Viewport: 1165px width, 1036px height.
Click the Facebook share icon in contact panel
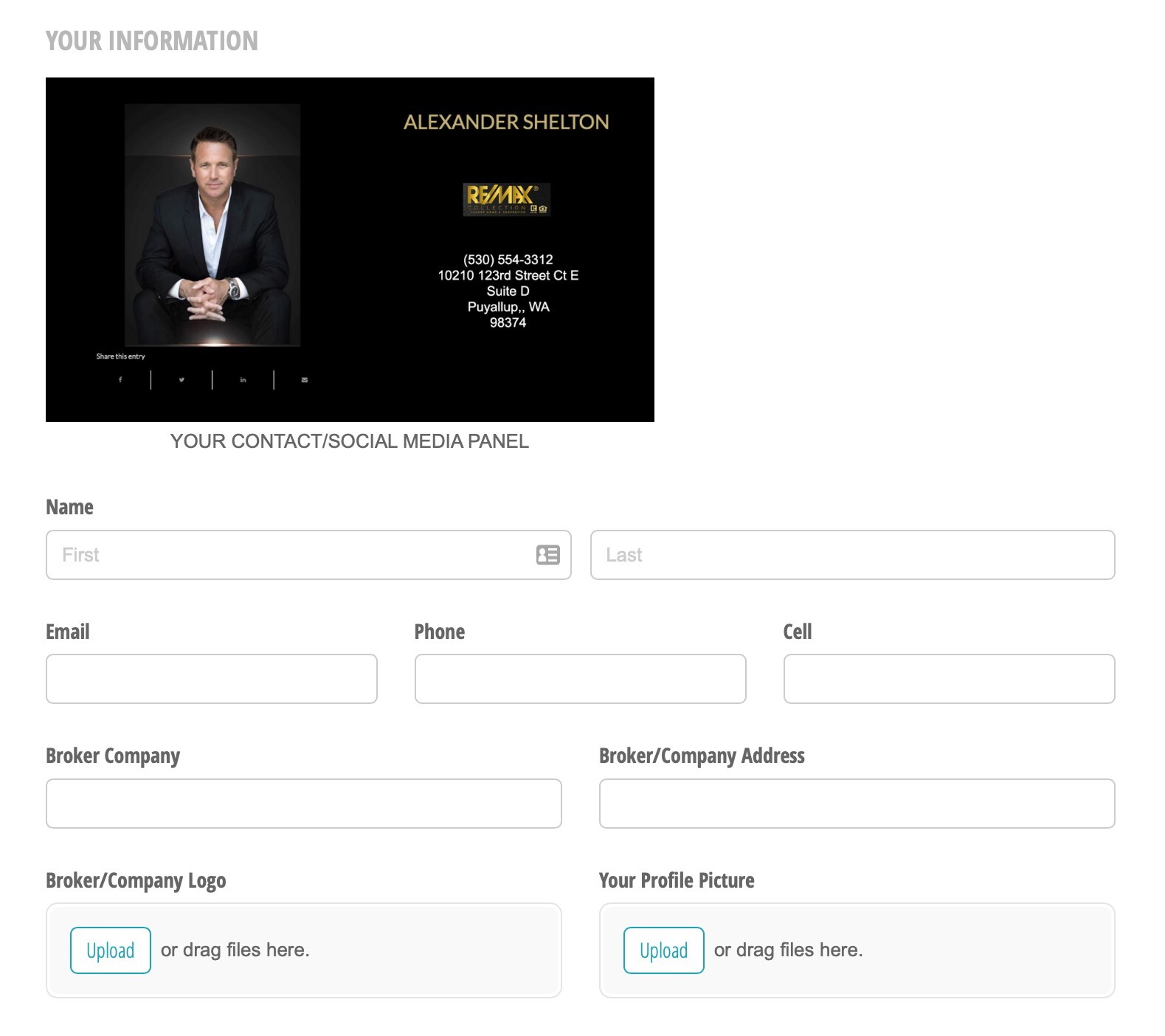(x=120, y=380)
